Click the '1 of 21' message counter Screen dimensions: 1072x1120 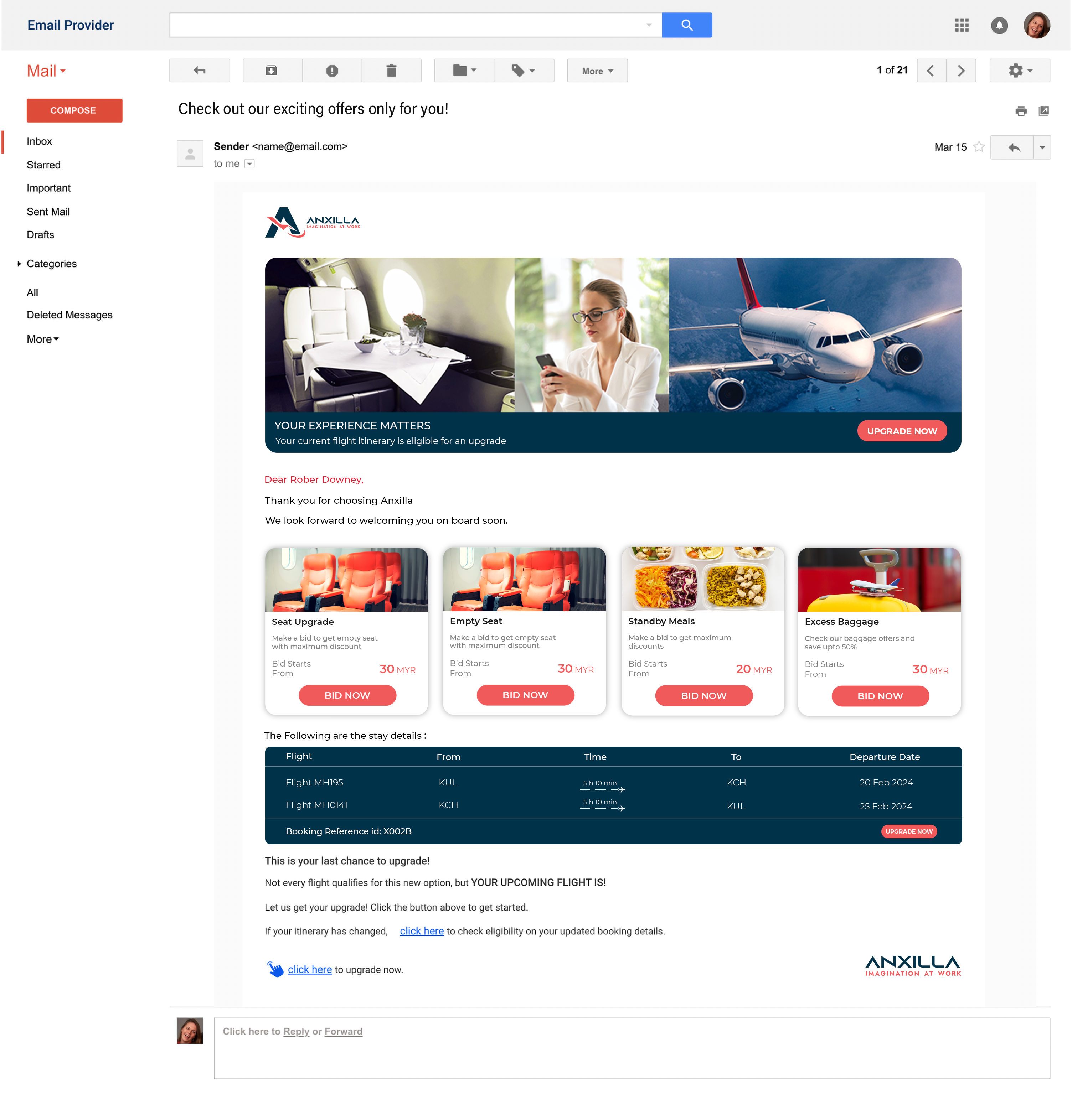892,70
